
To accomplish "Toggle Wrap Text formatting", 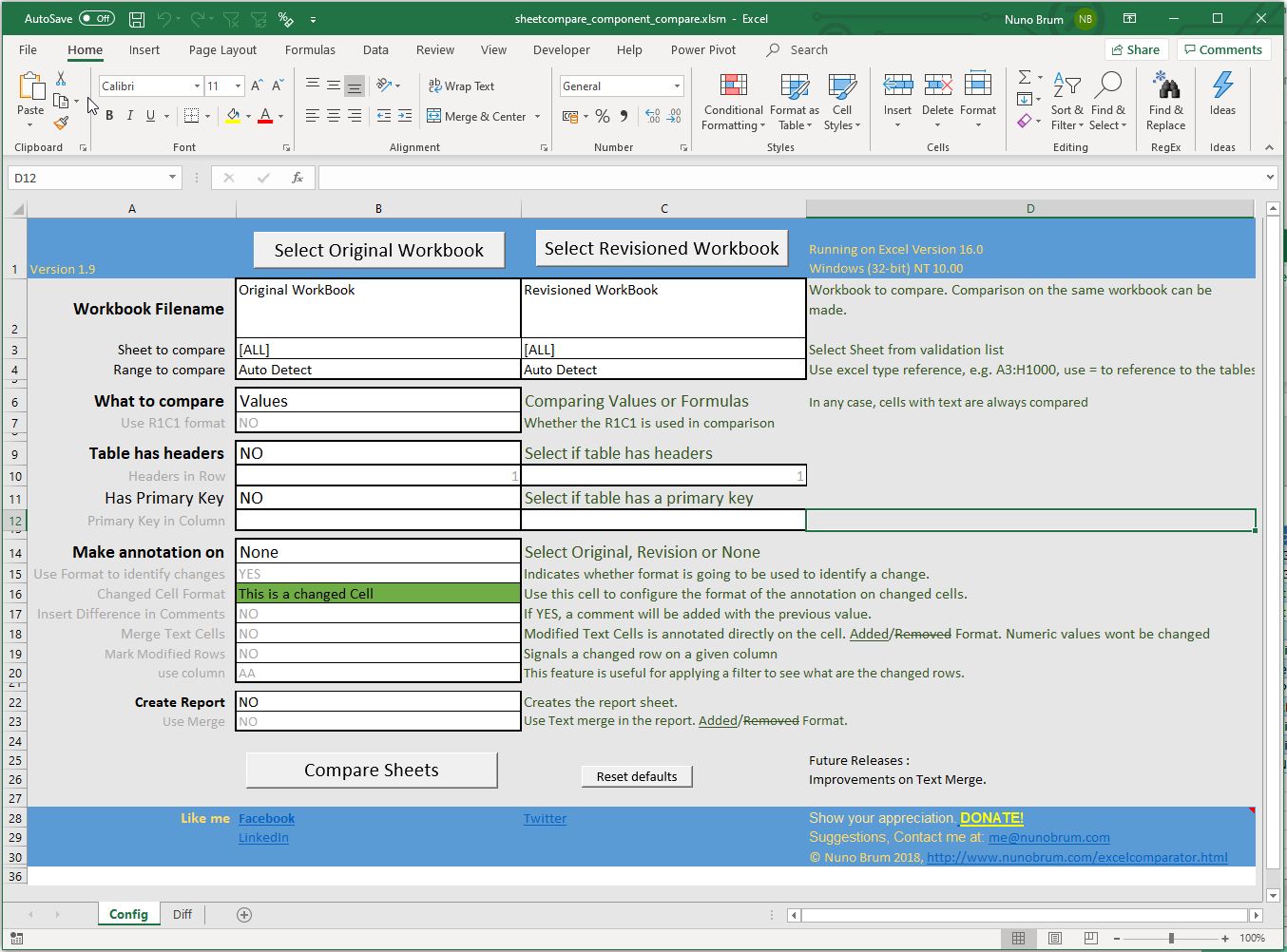I will pyautogui.click(x=461, y=86).
